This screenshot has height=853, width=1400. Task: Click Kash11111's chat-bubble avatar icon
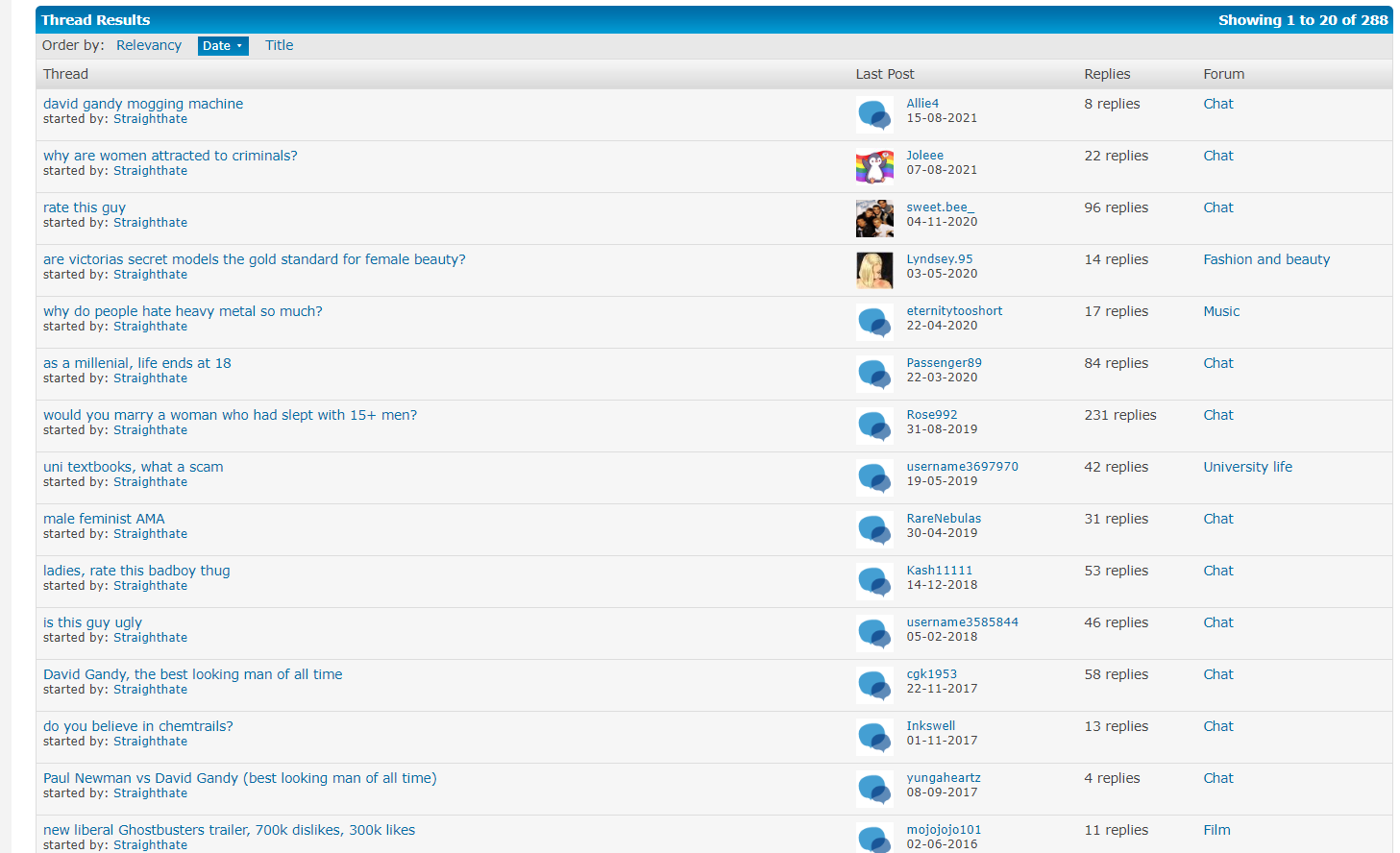tap(874, 582)
